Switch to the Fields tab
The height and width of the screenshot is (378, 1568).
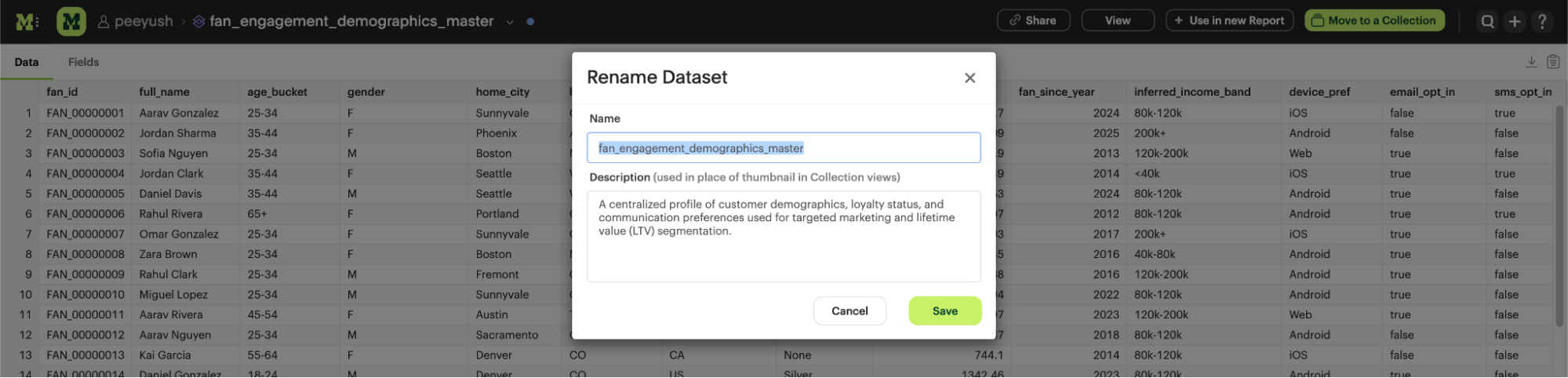click(x=83, y=62)
